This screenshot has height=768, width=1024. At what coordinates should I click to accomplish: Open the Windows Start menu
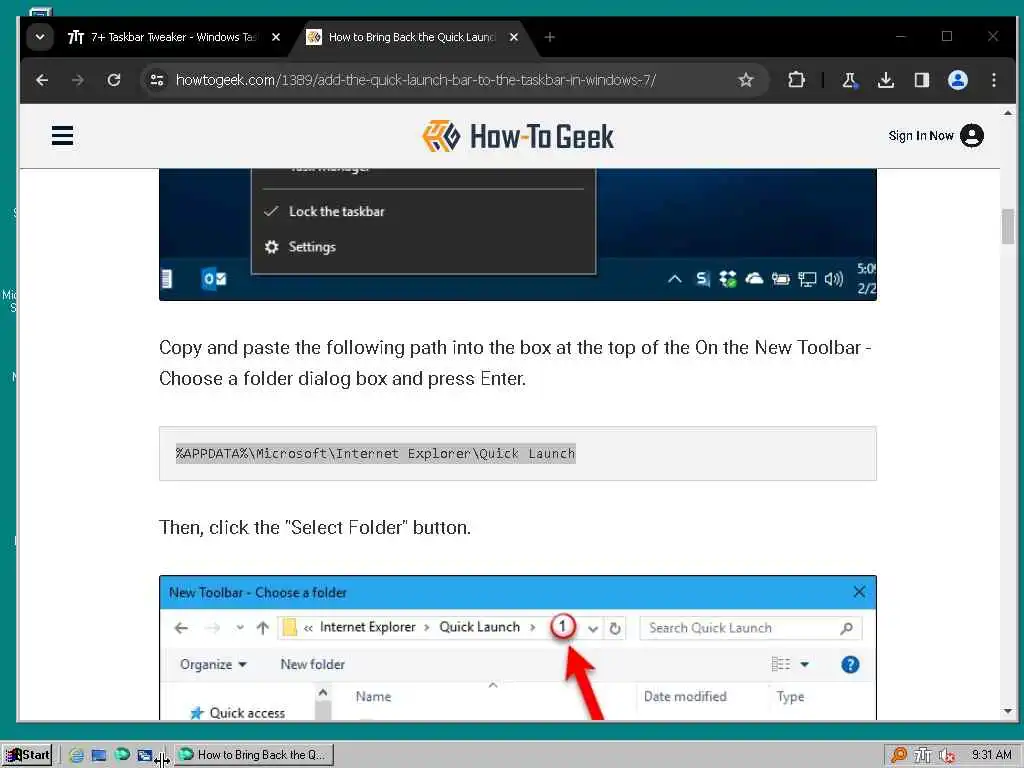click(x=27, y=755)
